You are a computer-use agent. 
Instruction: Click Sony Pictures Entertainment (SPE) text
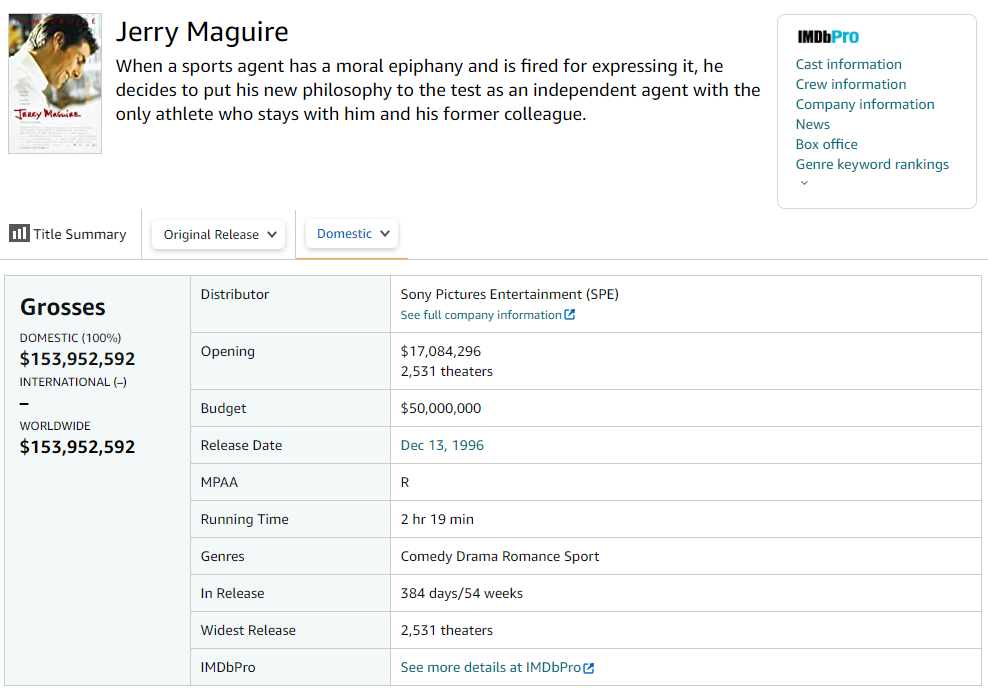click(510, 294)
